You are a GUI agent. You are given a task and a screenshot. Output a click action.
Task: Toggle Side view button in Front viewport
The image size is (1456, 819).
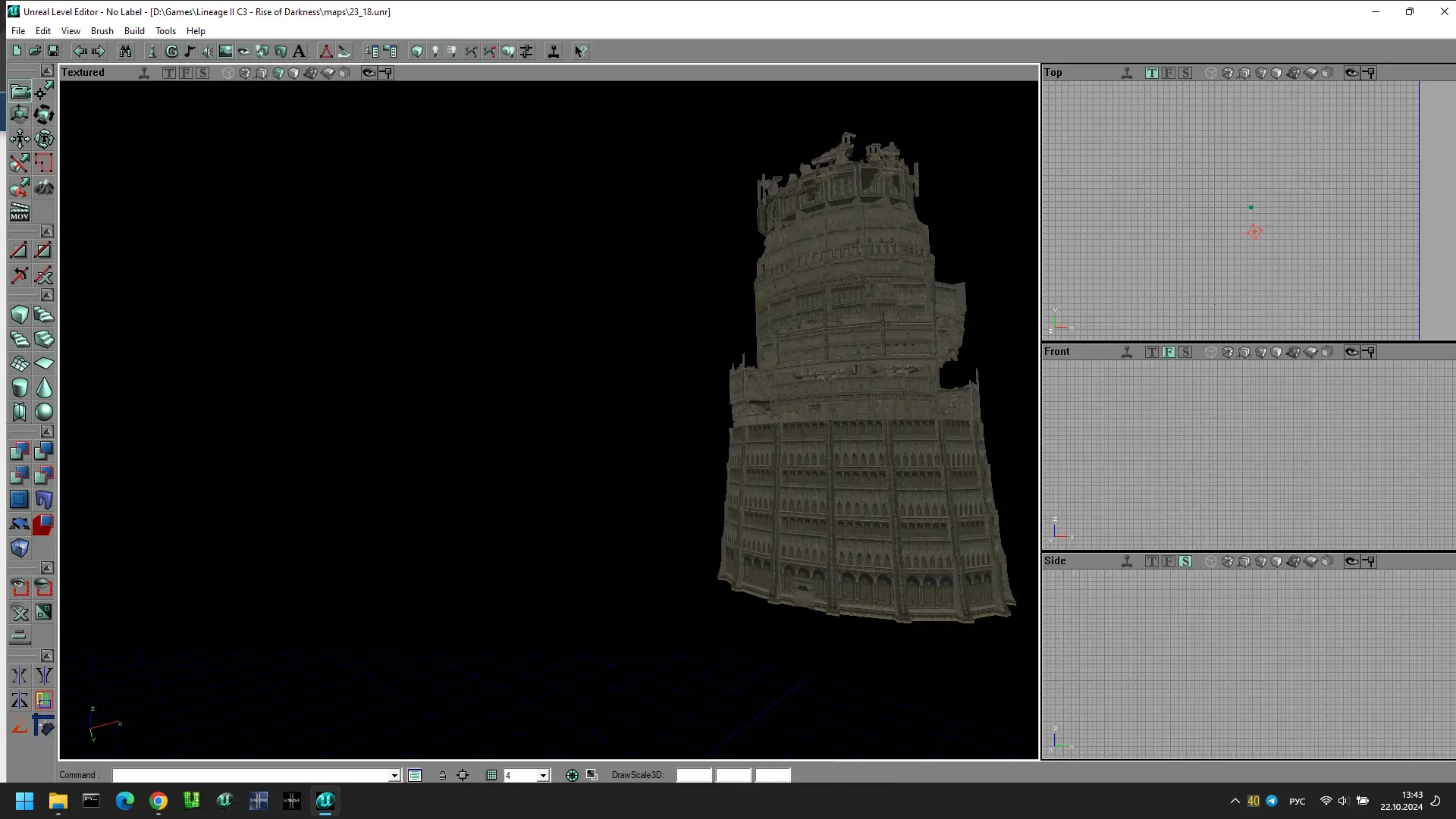(x=1185, y=352)
